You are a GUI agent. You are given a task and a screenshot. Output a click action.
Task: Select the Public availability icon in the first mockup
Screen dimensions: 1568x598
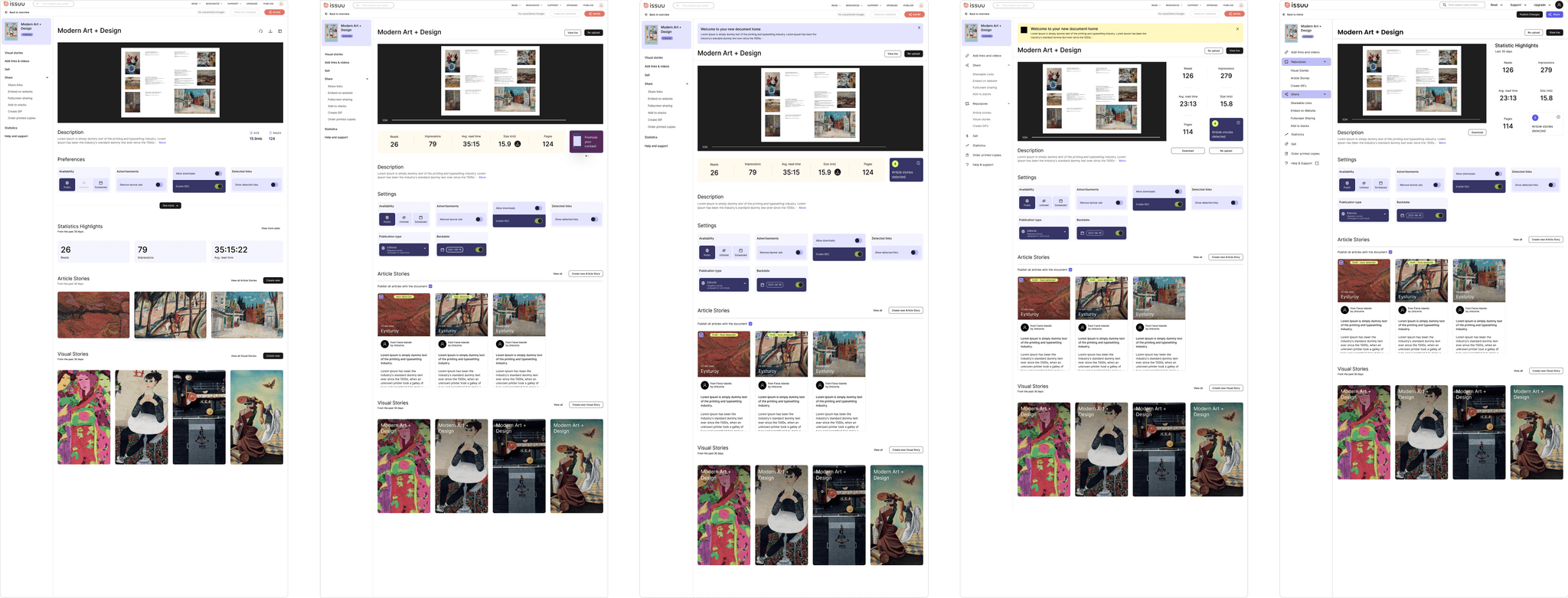click(x=67, y=183)
